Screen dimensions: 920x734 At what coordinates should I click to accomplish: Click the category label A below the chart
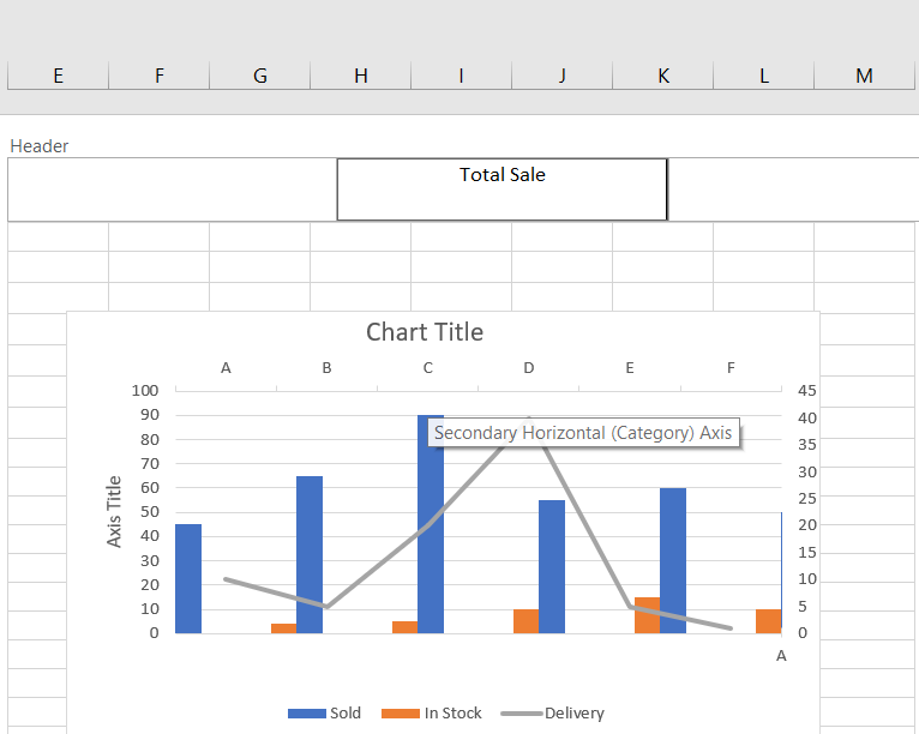pos(779,655)
